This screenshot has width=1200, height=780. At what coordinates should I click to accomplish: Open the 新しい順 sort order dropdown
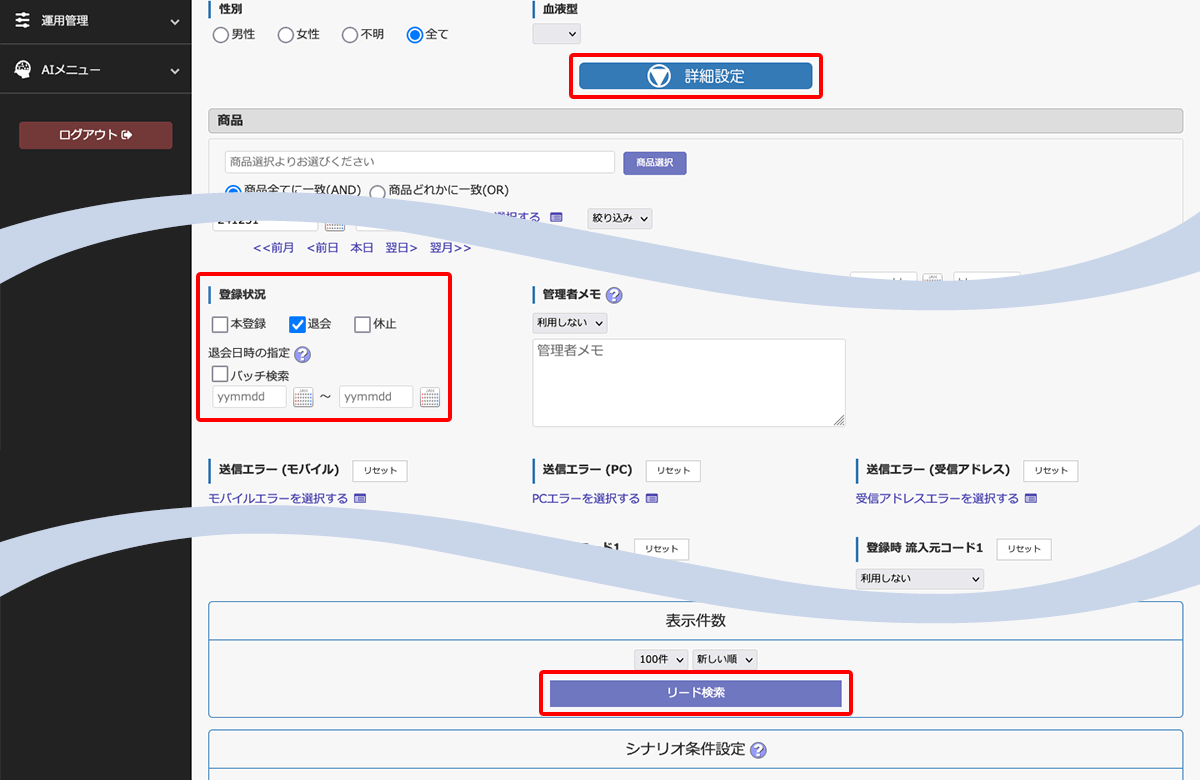click(725, 659)
